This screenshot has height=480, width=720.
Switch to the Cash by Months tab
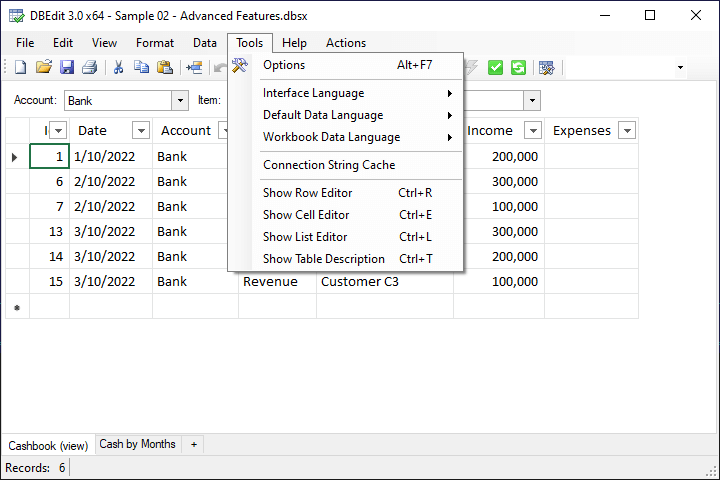(x=137, y=444)
